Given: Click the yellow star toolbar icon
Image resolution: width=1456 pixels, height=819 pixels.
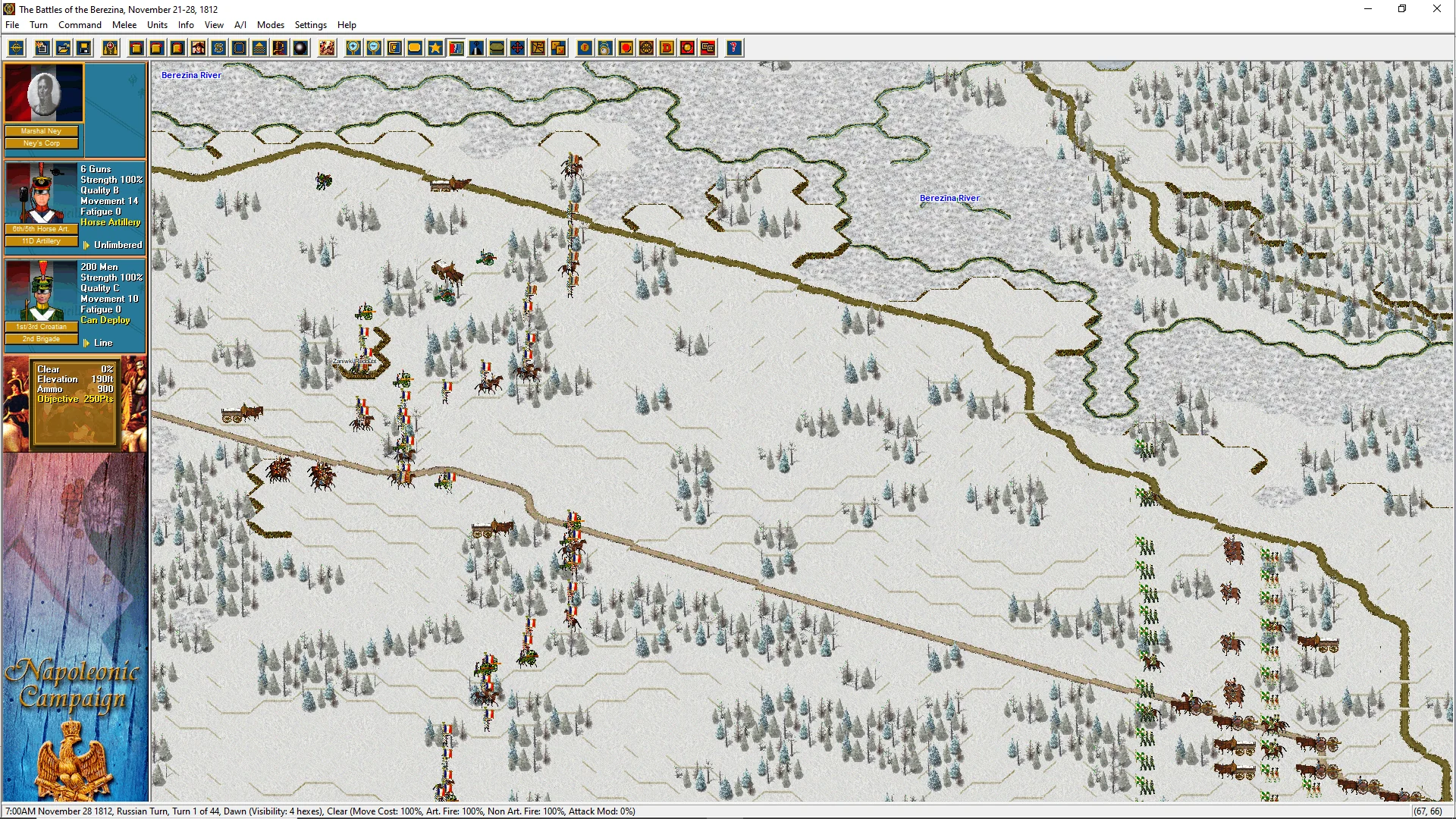Looking at the screenshot, I should tap(435, 49).
